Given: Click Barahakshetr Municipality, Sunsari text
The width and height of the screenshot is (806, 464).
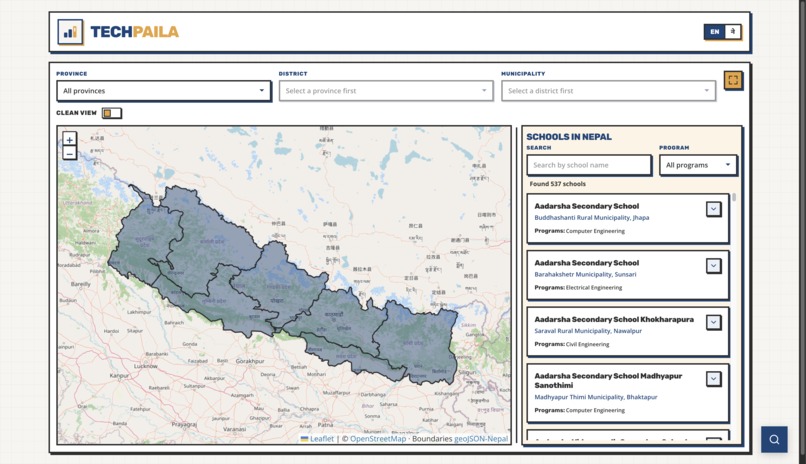Looking at the screenshot, I should 585,274.
